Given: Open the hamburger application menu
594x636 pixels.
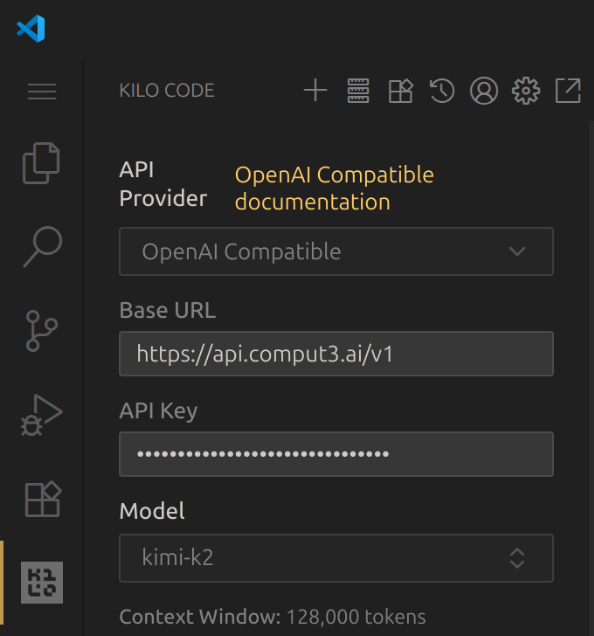Looking at the screenshot, I should tap(42, 91).
